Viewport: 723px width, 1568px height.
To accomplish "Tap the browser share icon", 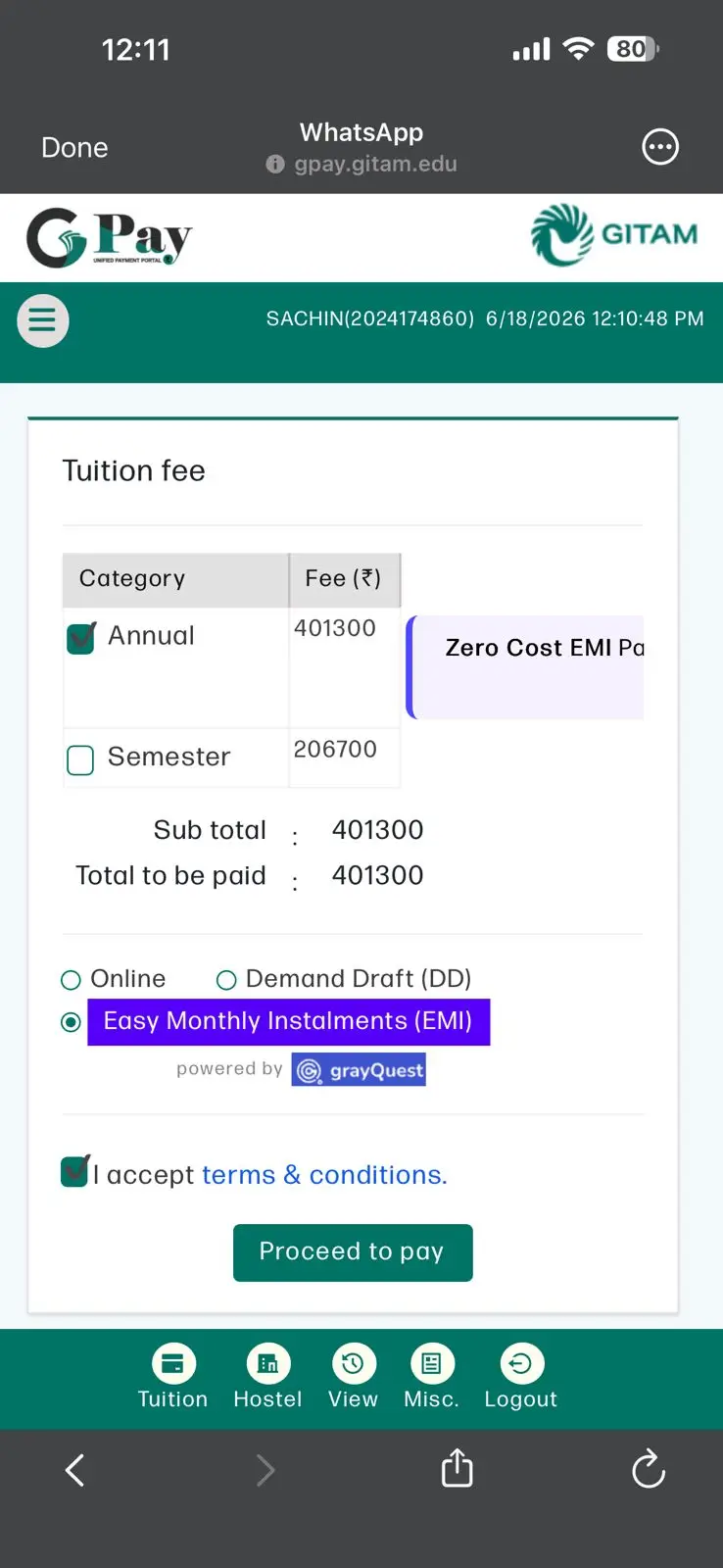I will pyautogui.click(x=457, y=1468).
